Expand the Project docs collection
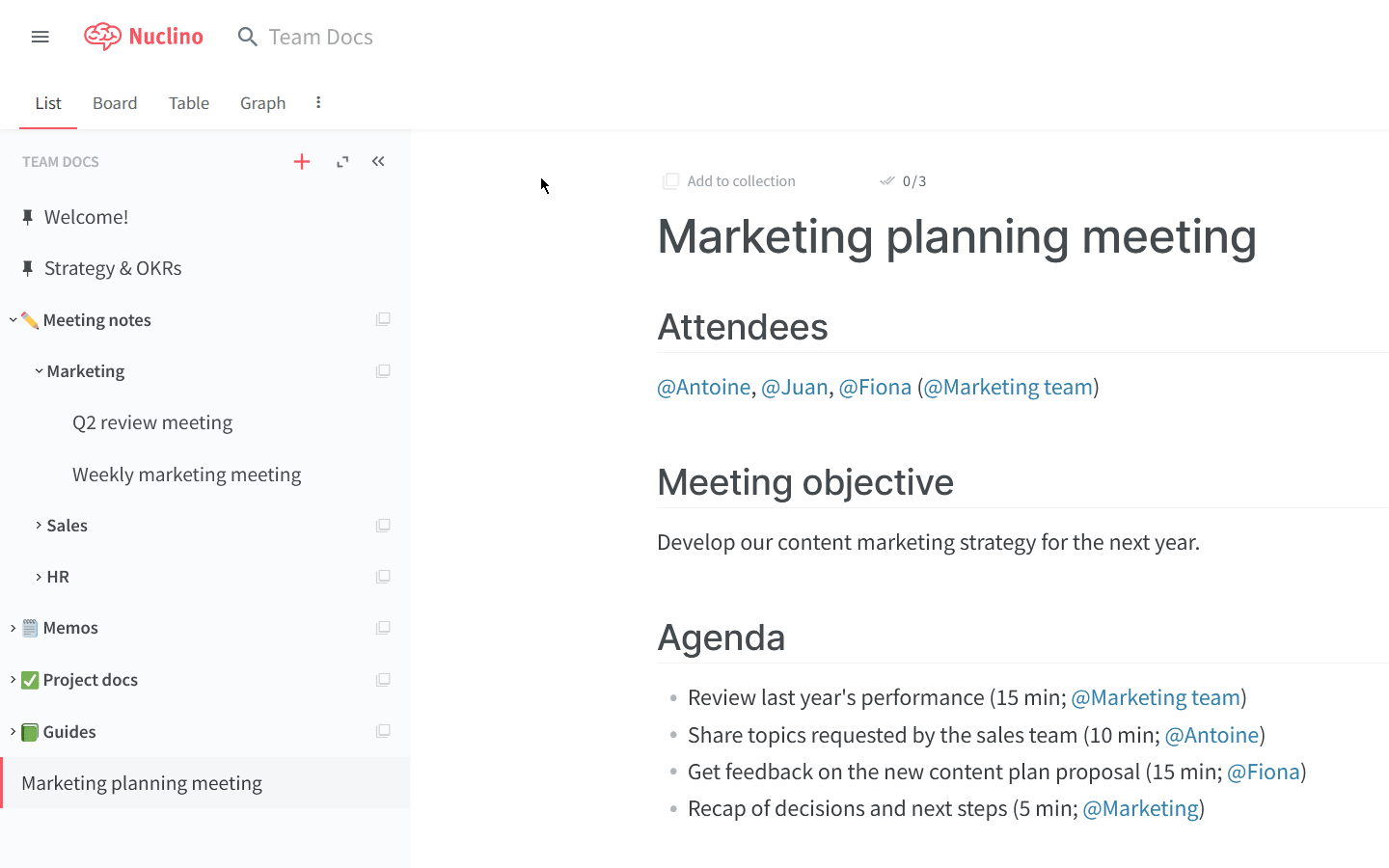The height and width of the screenshot is (868, 1389). [14, 680]
